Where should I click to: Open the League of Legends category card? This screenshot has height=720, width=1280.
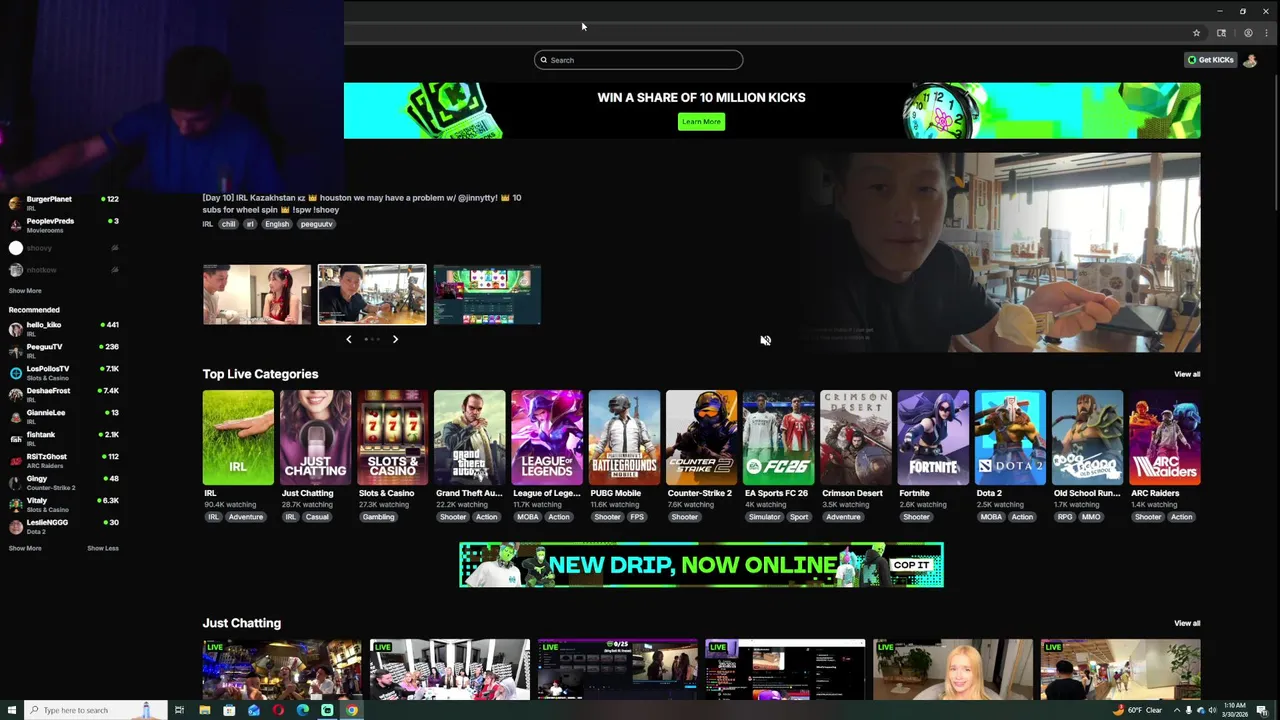coord(547,438)
